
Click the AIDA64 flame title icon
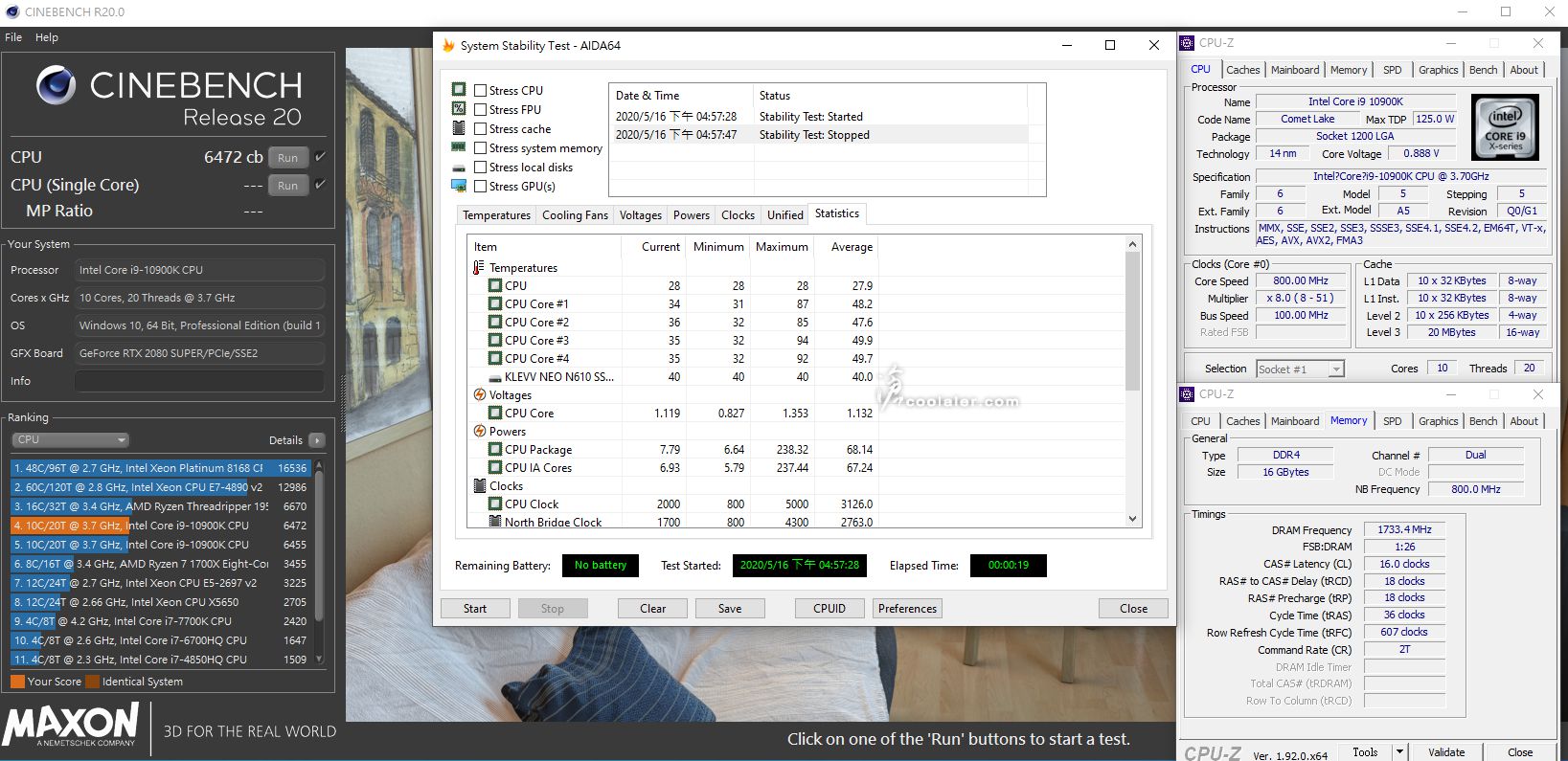click(x=448, y=45)
